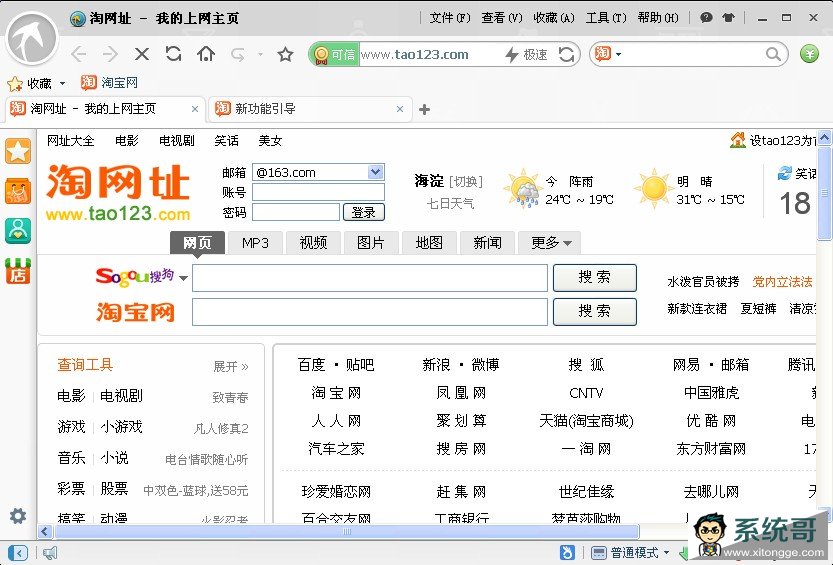Open the sidebar user account icon
833x565 pixels.
click(18, 231)
